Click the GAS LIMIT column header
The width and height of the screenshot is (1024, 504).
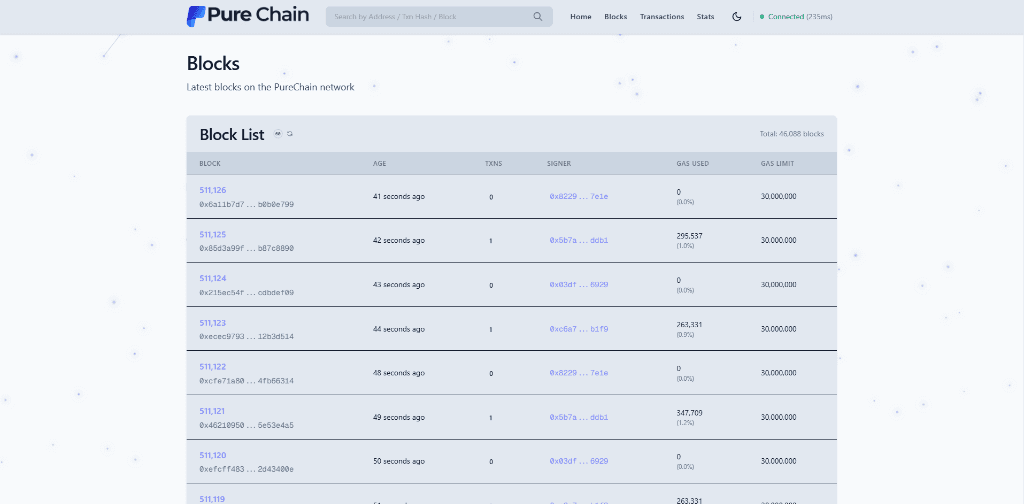(778, 164)
